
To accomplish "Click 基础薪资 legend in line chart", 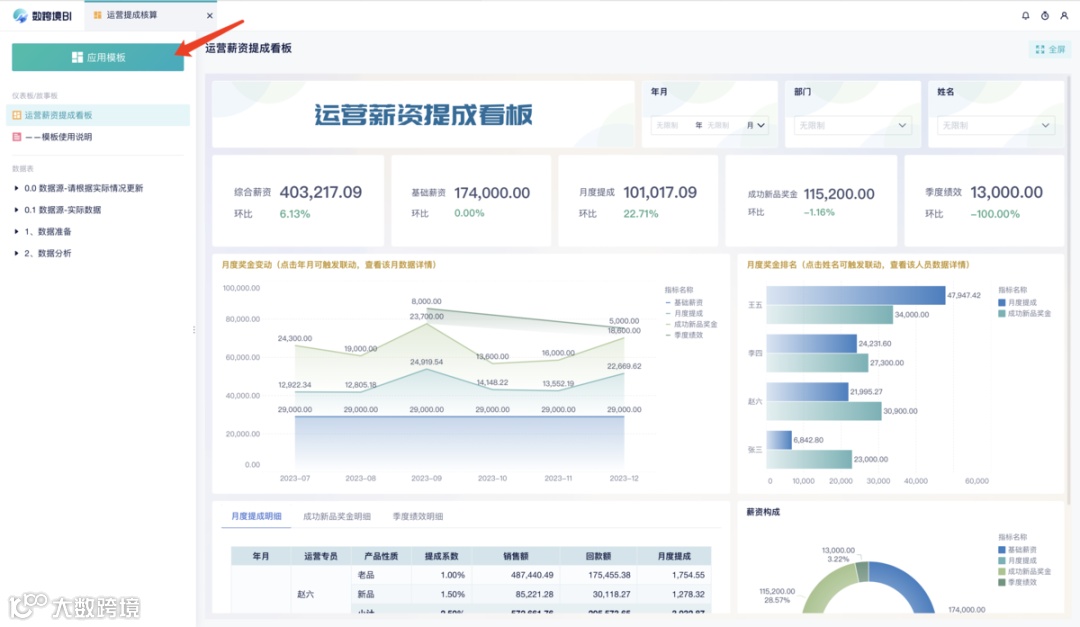I will [684, 302].
